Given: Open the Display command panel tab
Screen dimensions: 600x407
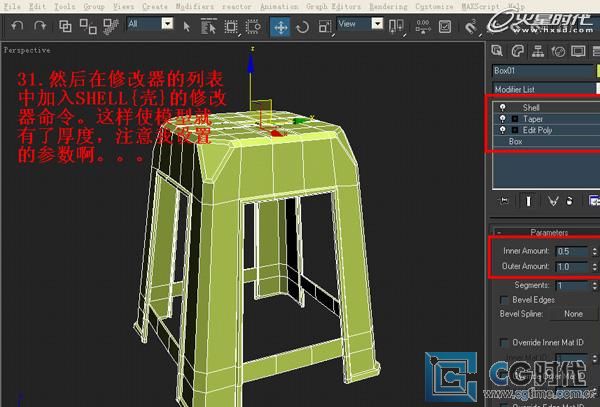Looking at the screenshot, I should 578,51.
